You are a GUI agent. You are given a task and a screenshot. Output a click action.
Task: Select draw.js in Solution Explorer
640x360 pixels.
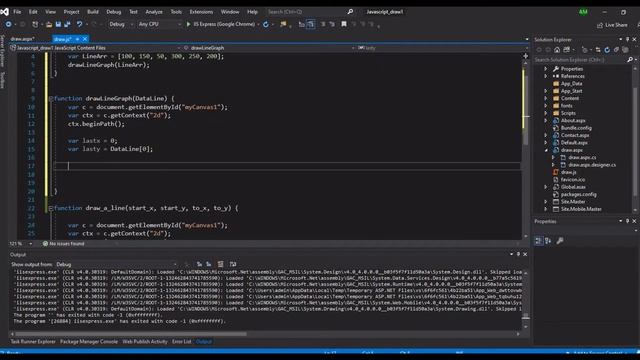[569, 172]
